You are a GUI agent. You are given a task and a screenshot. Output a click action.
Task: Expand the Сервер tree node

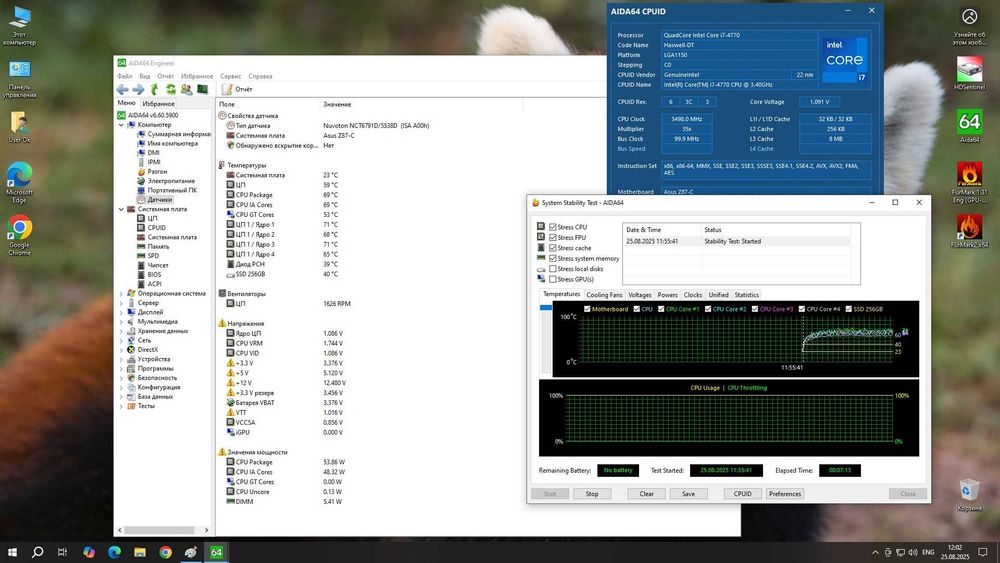[x=121, y=303]
